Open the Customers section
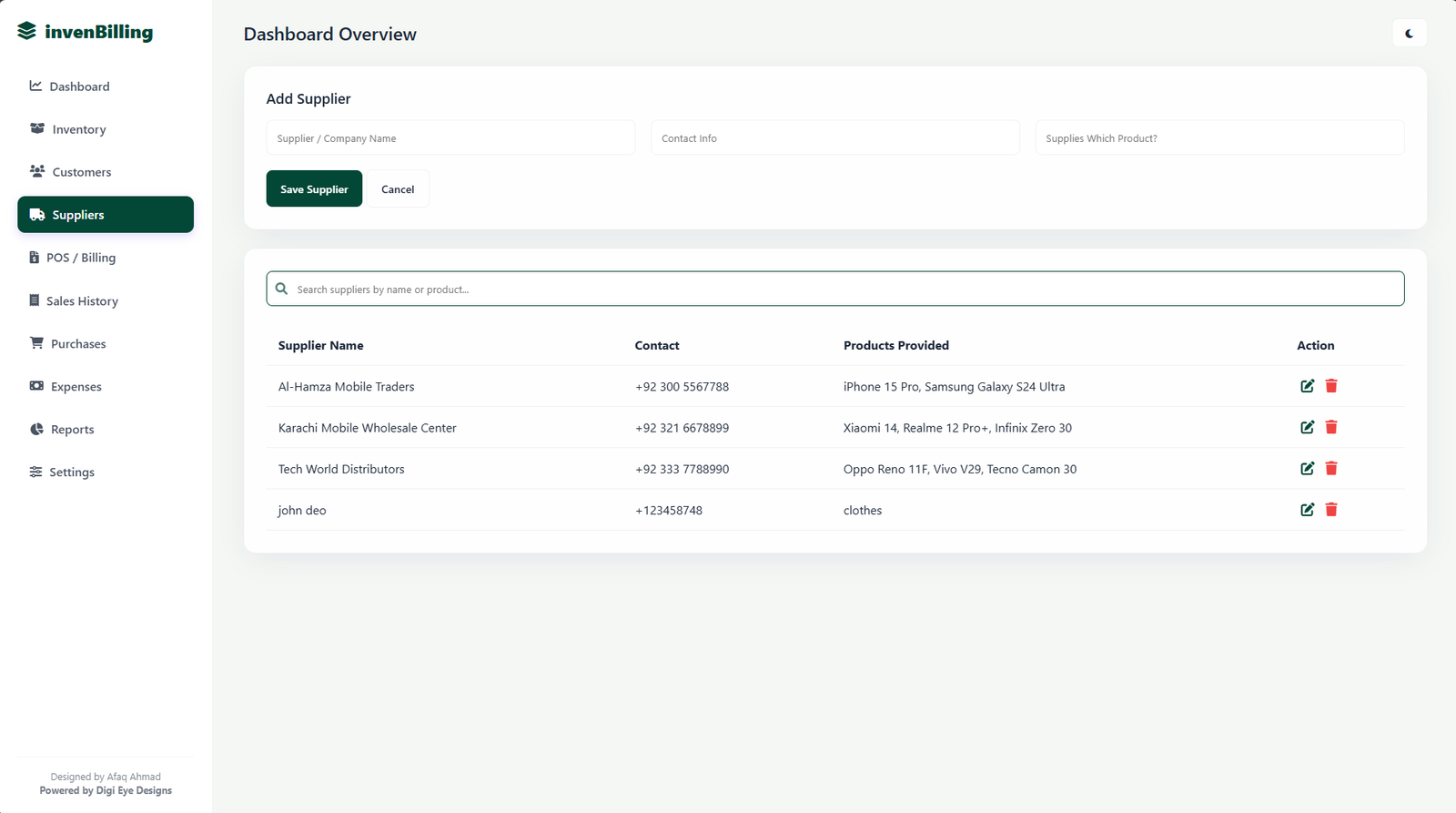This screenshot has height=813, width=1456. click(81, 172)
